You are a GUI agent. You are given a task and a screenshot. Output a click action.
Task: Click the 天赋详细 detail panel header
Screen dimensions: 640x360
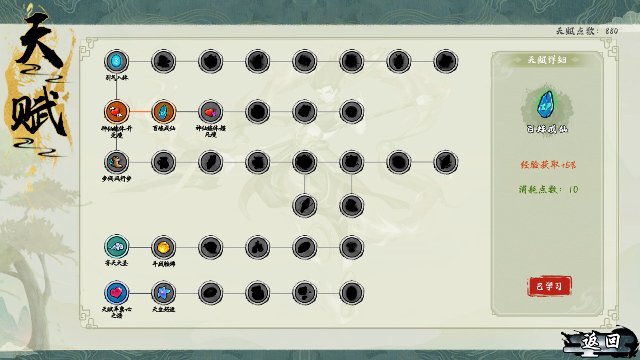point(547,60)
